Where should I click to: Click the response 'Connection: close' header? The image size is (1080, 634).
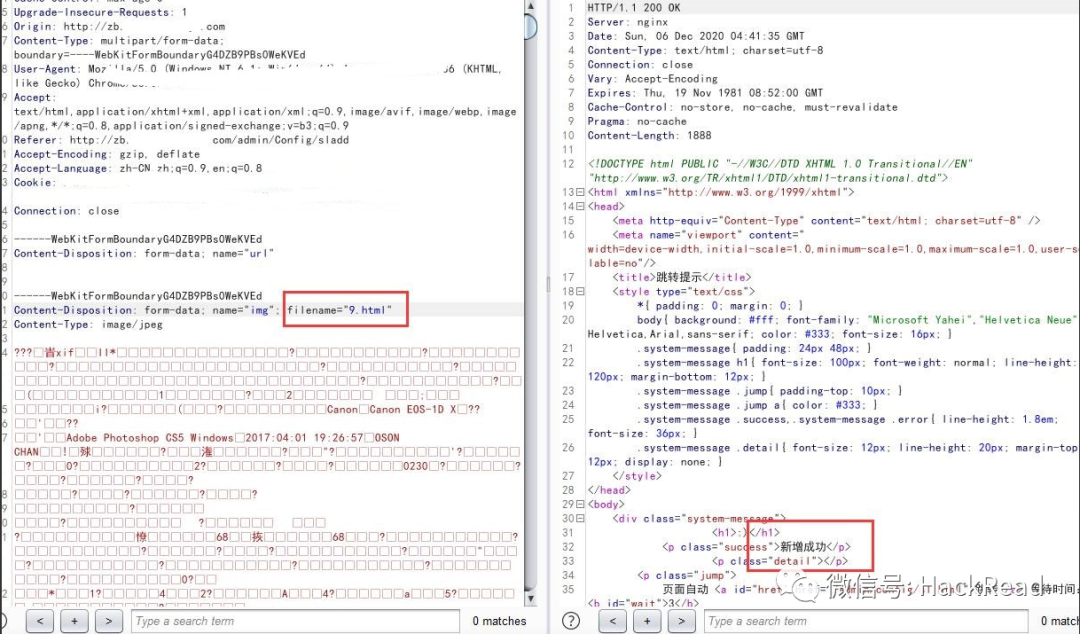pos(640,64)
